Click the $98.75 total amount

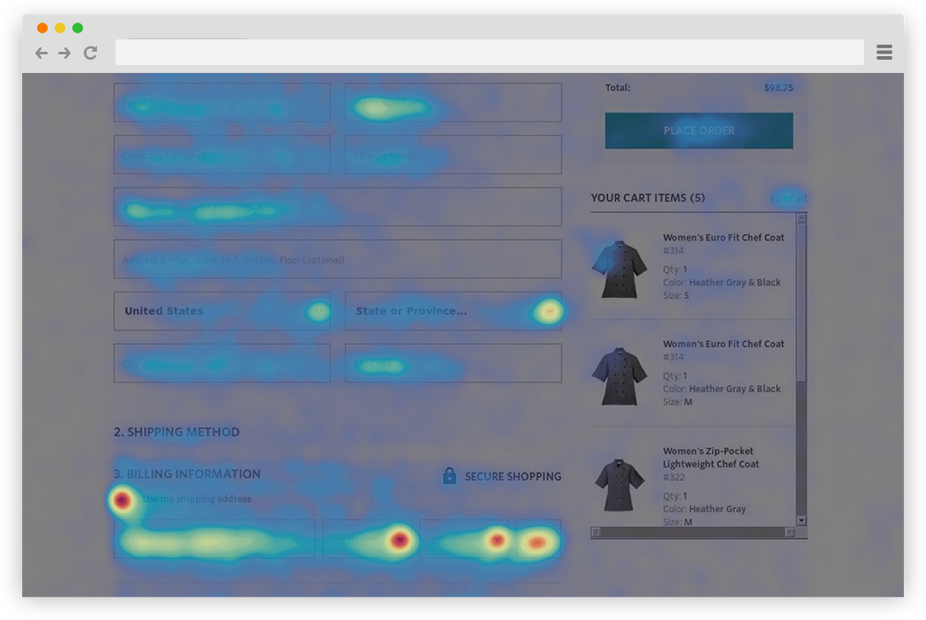pyautogui.click(x=778, y=87)
